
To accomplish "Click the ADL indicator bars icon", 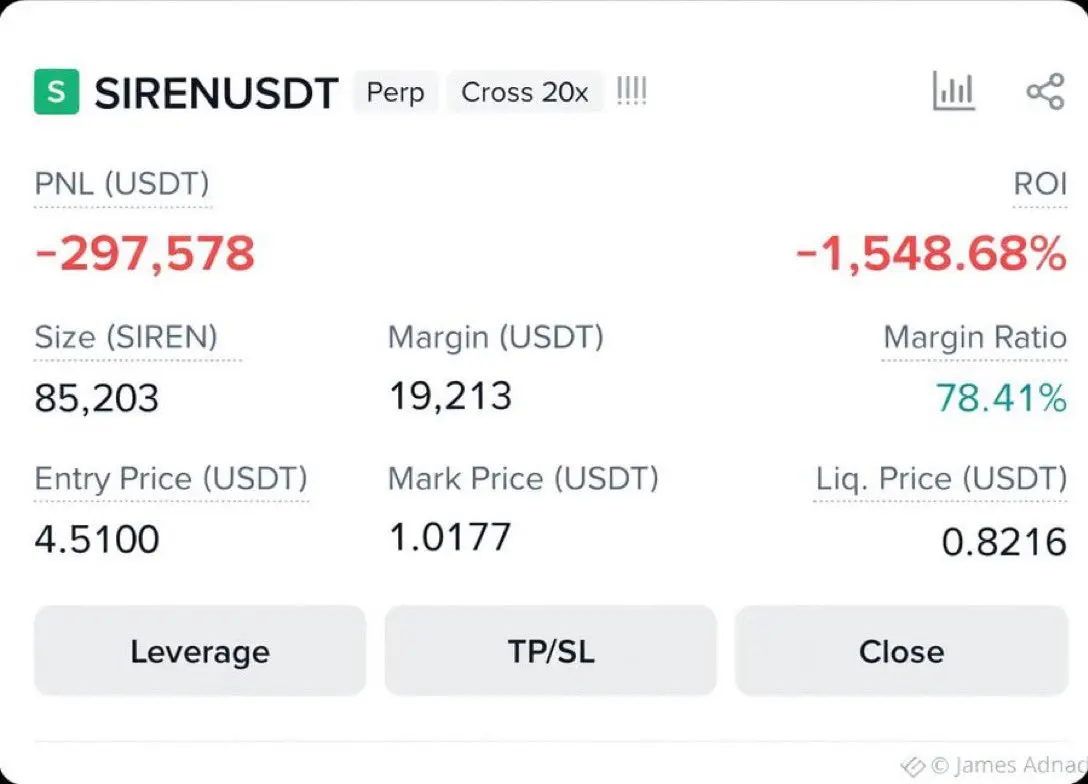I will pos(631,92).
